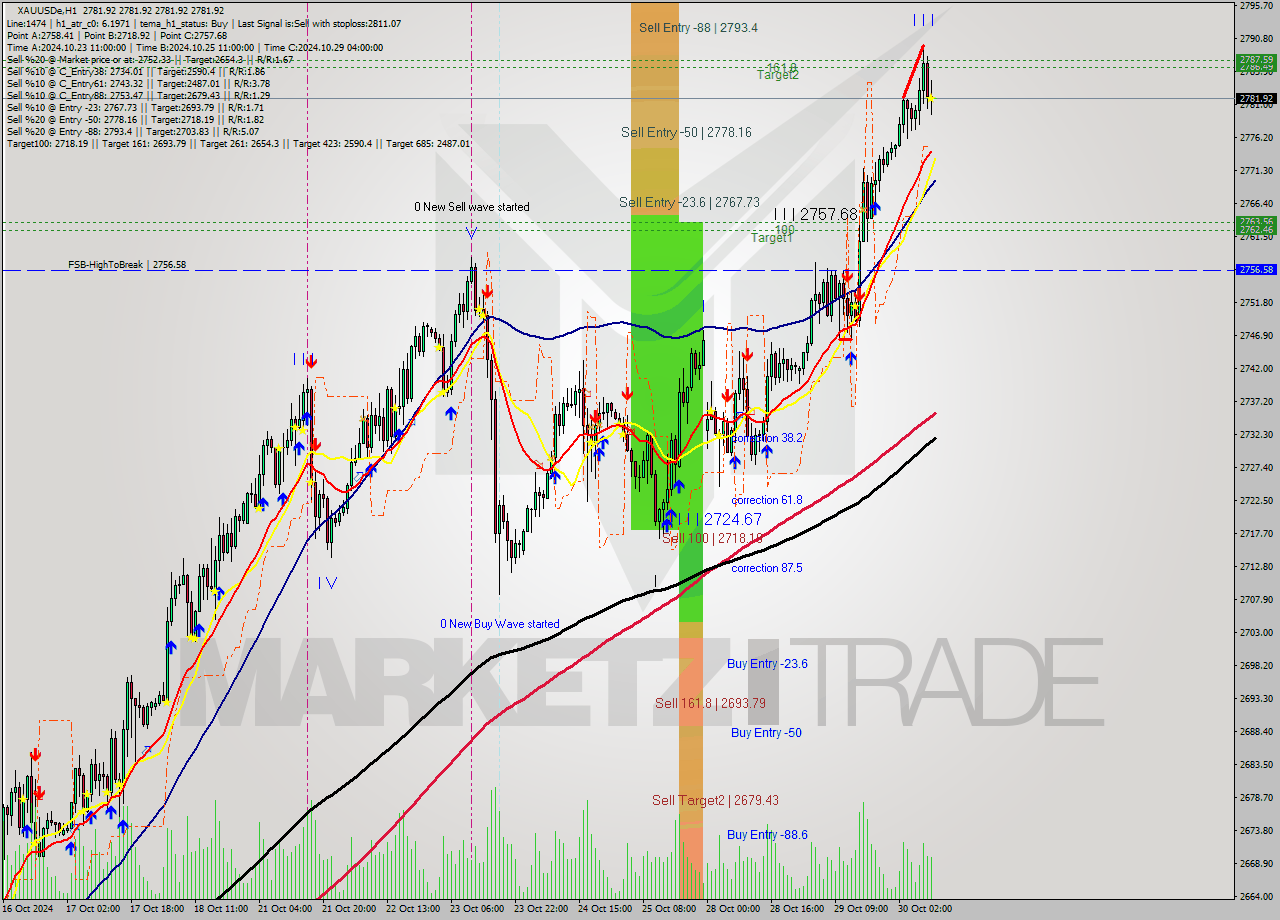Viewport: 1280px width, 920px height.
Task: Click the 2703.00 price axis label
Action: tap(1256, 632)
